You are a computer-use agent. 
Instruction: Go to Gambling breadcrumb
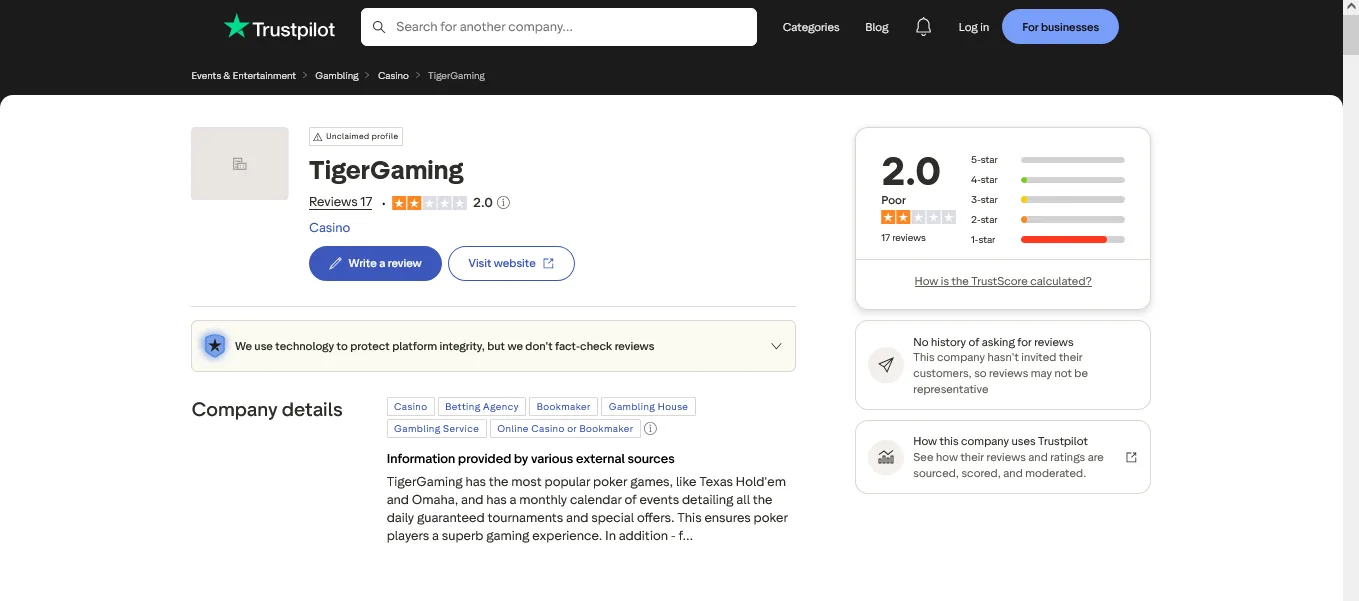click(337, 76)
